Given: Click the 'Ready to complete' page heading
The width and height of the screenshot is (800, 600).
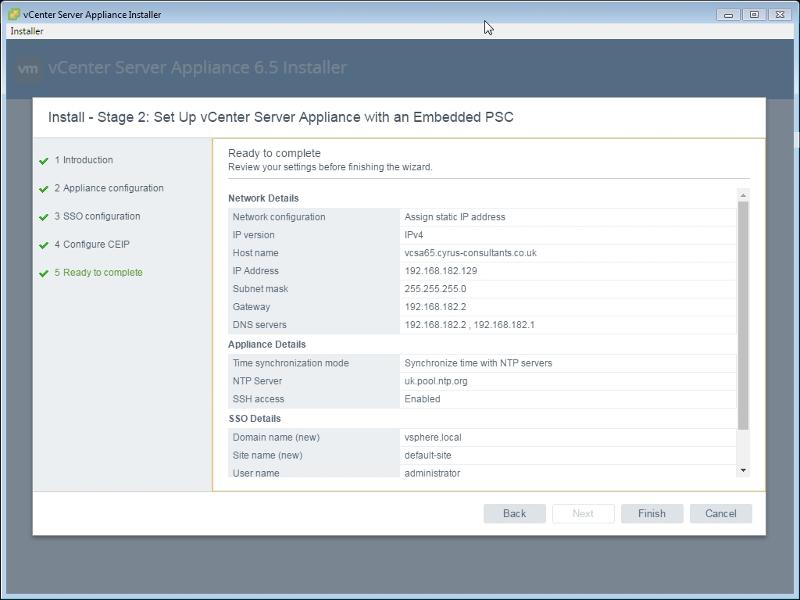Looking at the screenshot, I should click(274, 153).
